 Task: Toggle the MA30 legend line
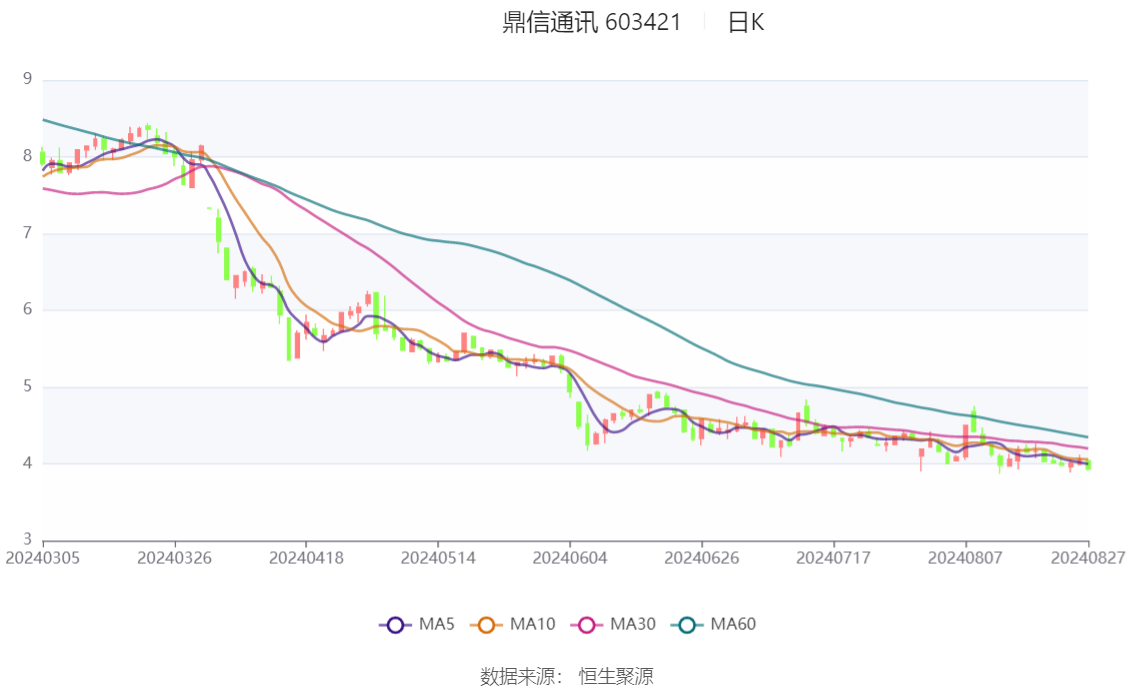pos(613,625)
